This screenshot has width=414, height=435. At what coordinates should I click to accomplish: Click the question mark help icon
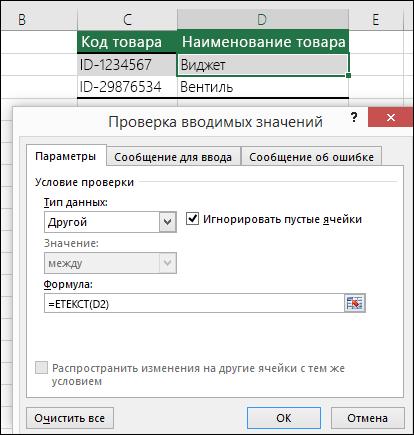(x=354, y=117)
